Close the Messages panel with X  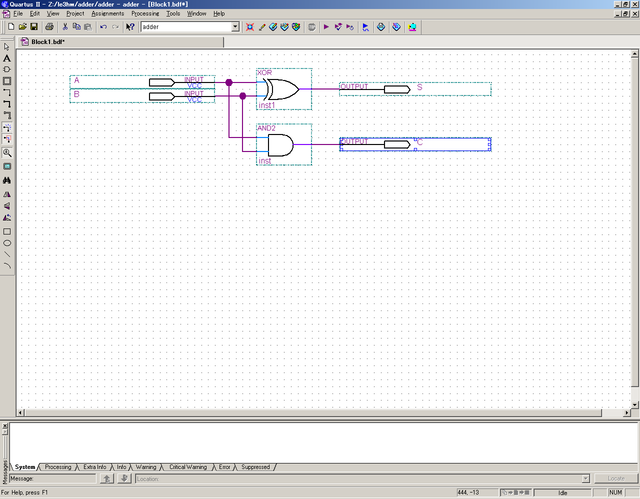[x=5, y=426]
